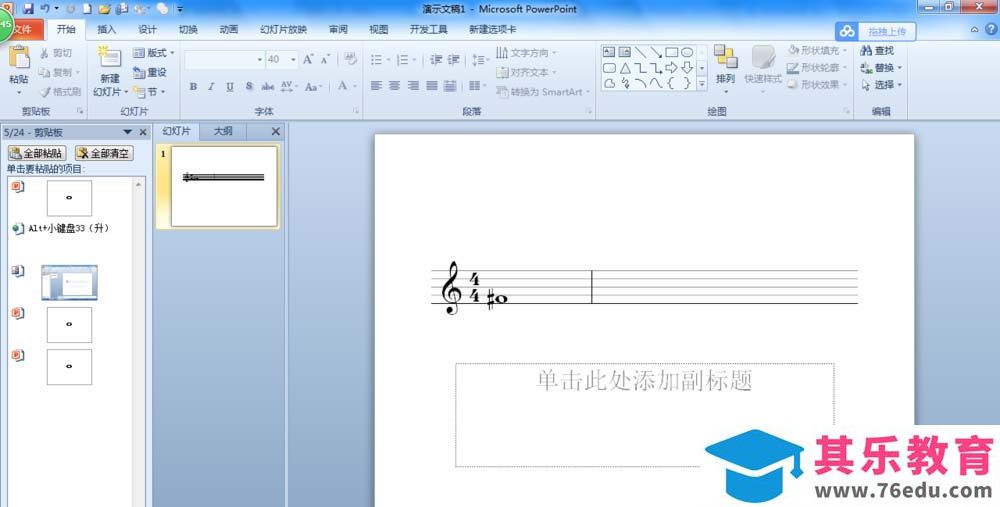Click the Quick Styles (快速样式) icon

point(763,57)
